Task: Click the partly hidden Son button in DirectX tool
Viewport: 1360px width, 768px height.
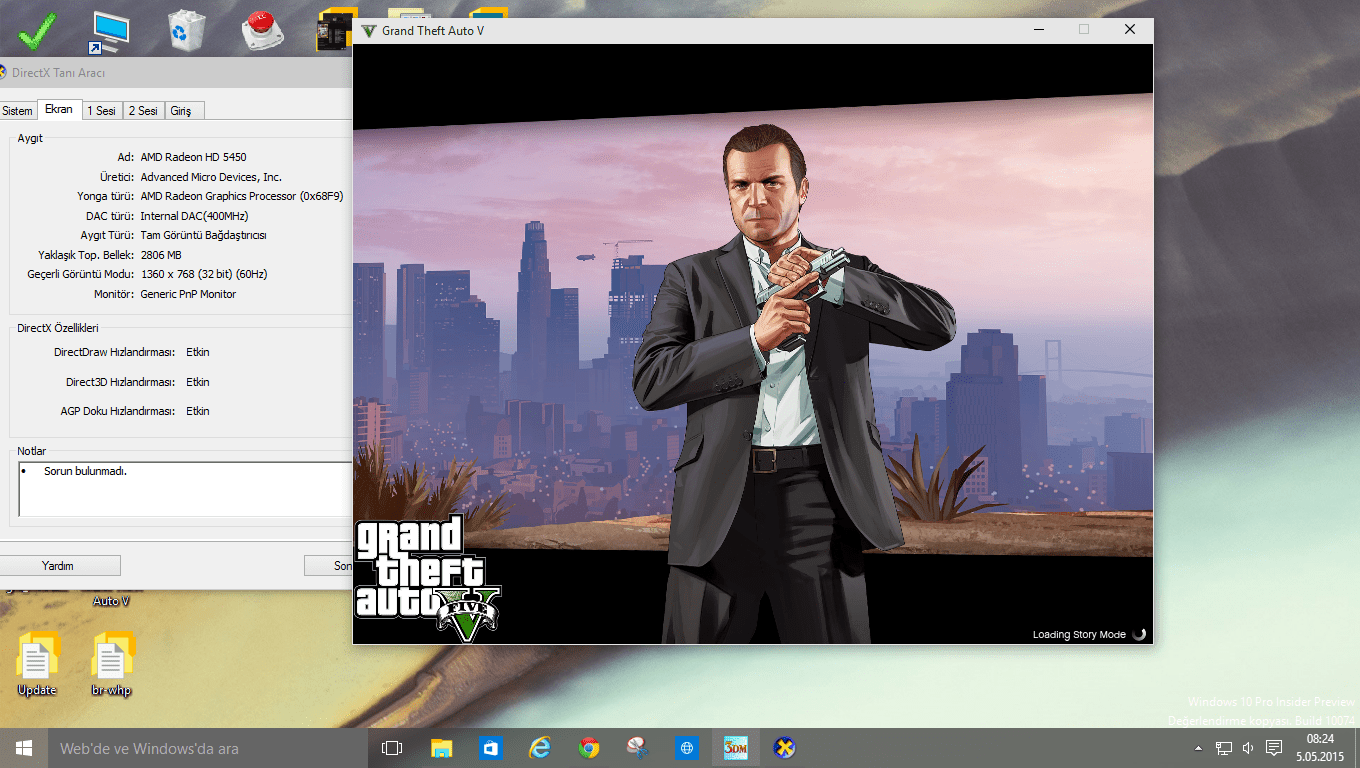Action: pyautogui.click(x=329, y=566)
